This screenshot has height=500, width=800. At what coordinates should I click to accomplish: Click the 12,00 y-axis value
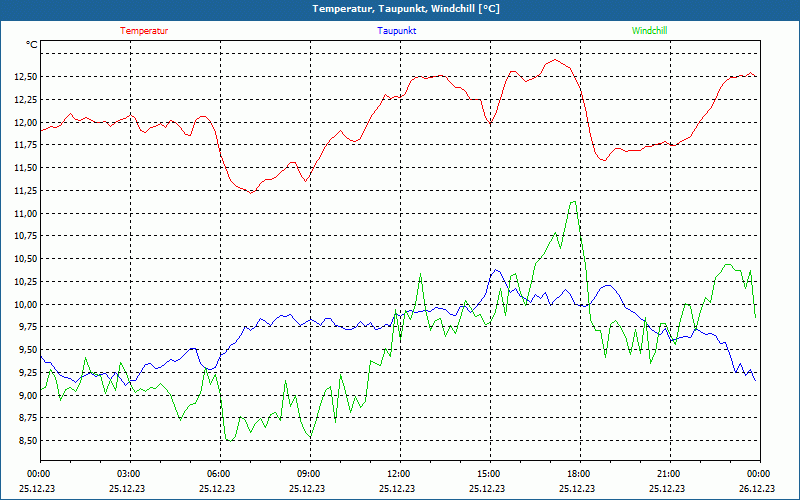26,122
